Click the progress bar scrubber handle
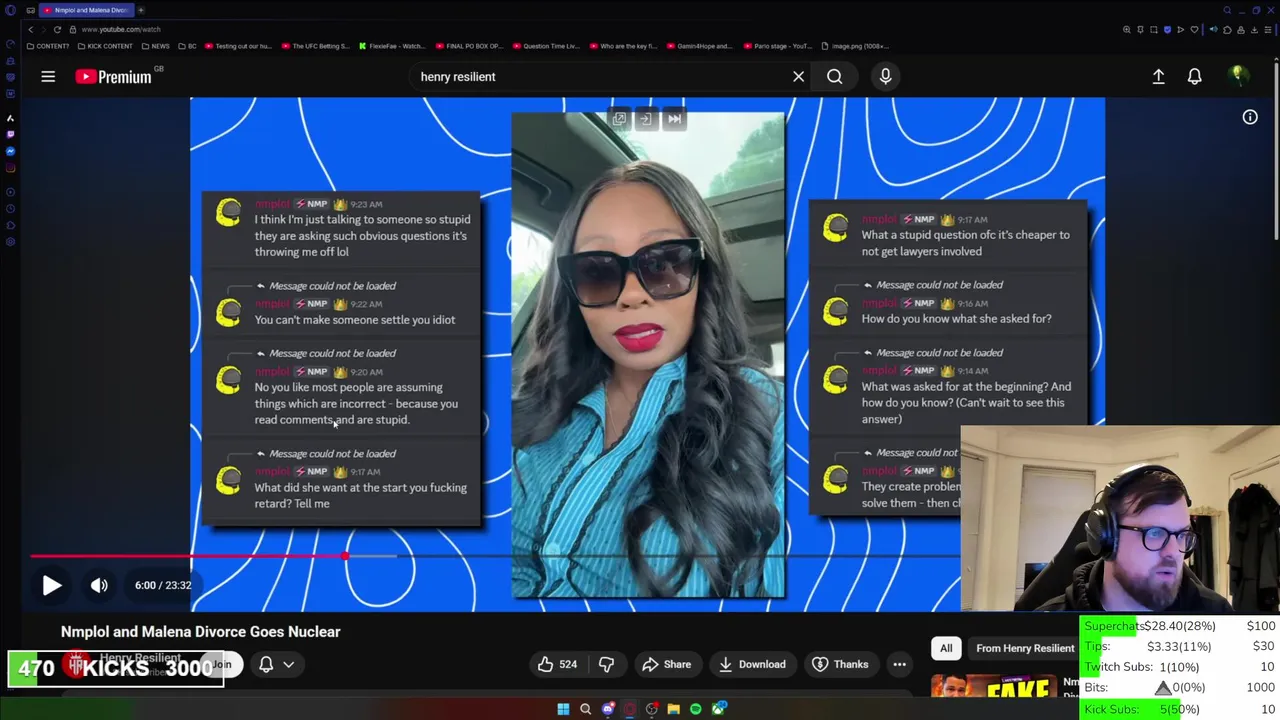Image resolution: width=1280 pixels, height=720 pixels. pos(345,556)
